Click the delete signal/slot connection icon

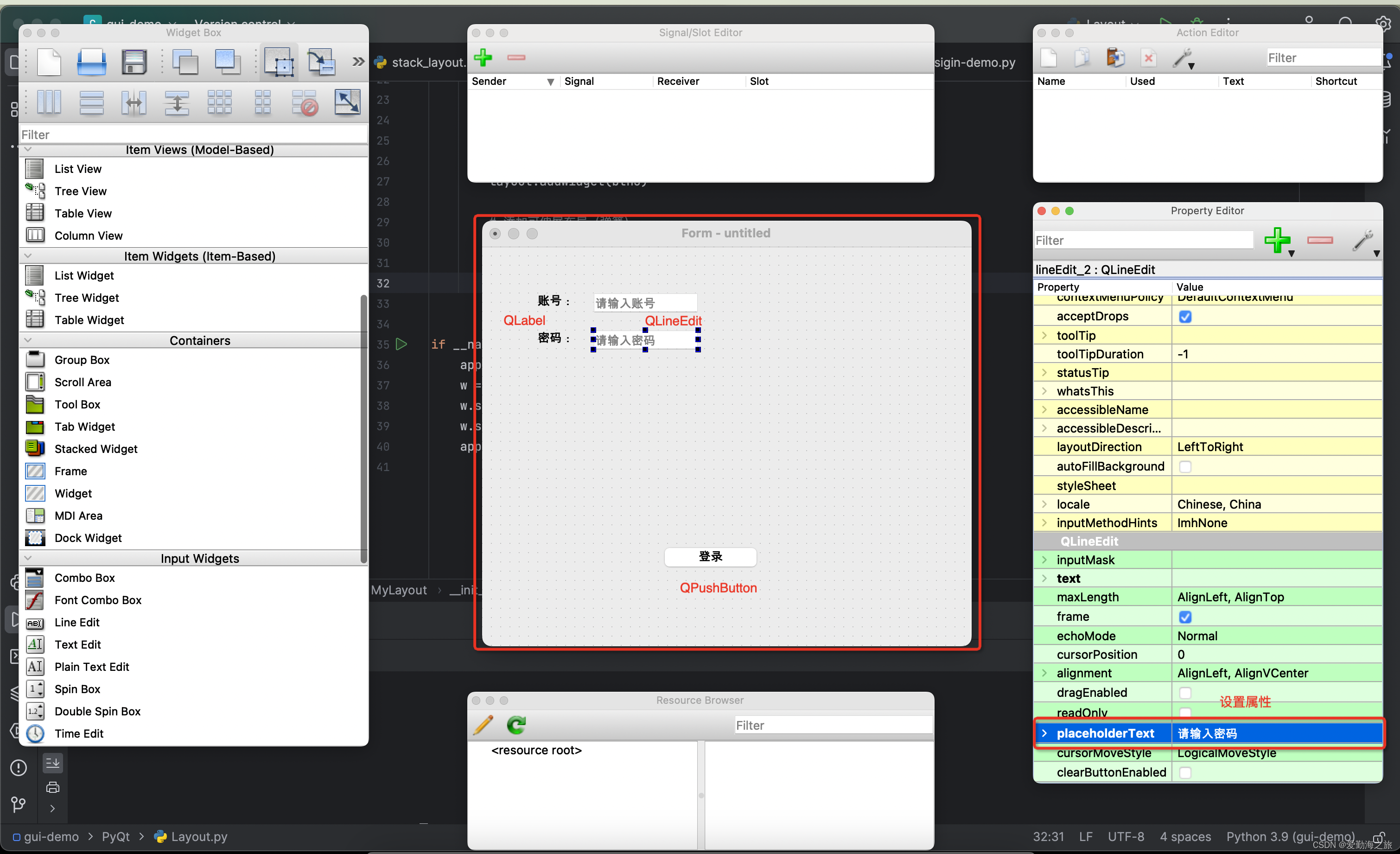515,58
